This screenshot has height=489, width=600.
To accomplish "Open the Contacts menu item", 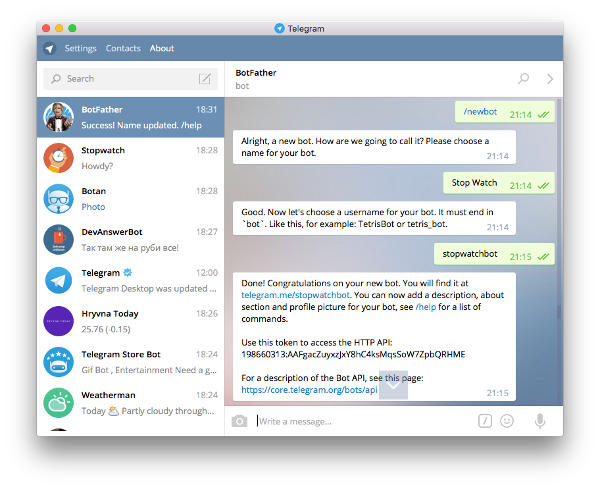I will (x=123, y=48).
